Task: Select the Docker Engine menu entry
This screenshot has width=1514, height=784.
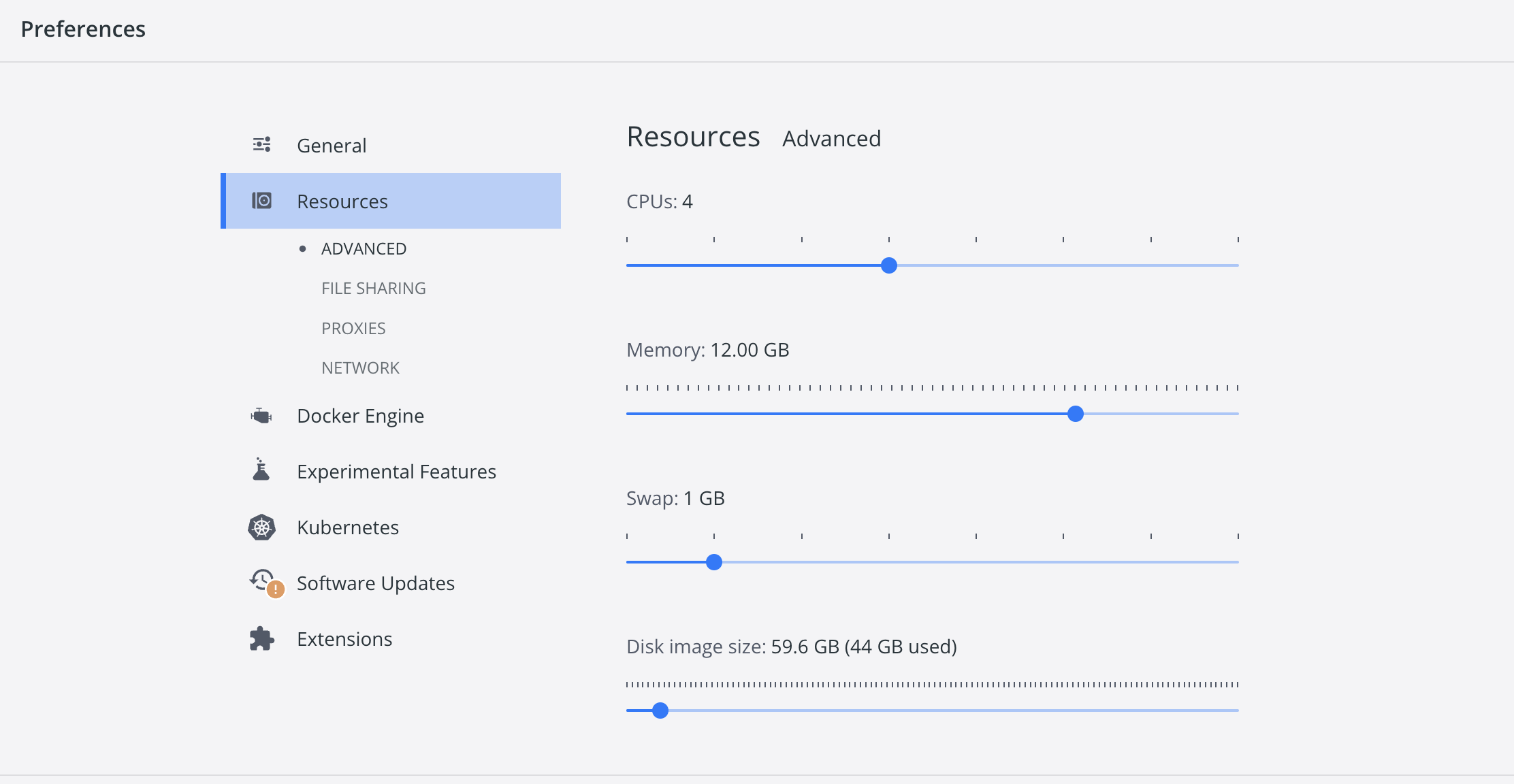Action: coord(360,416)
